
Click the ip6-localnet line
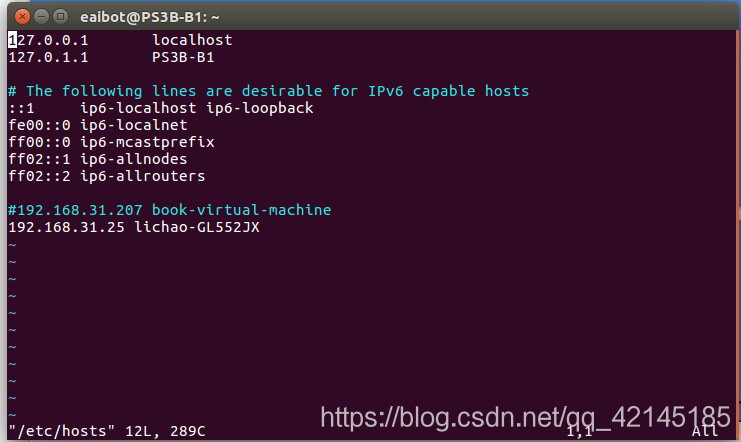tap(98, 125)
